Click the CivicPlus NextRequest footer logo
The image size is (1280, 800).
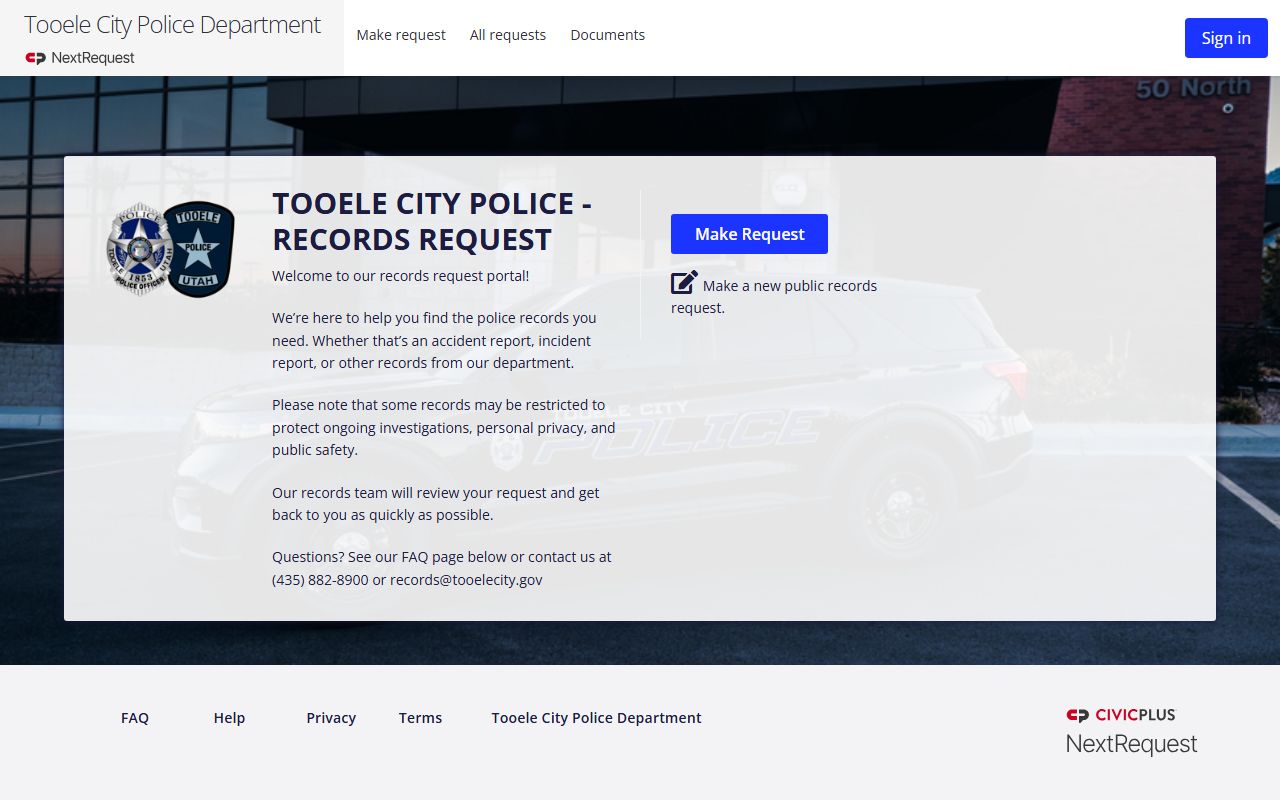point(1131,732)
